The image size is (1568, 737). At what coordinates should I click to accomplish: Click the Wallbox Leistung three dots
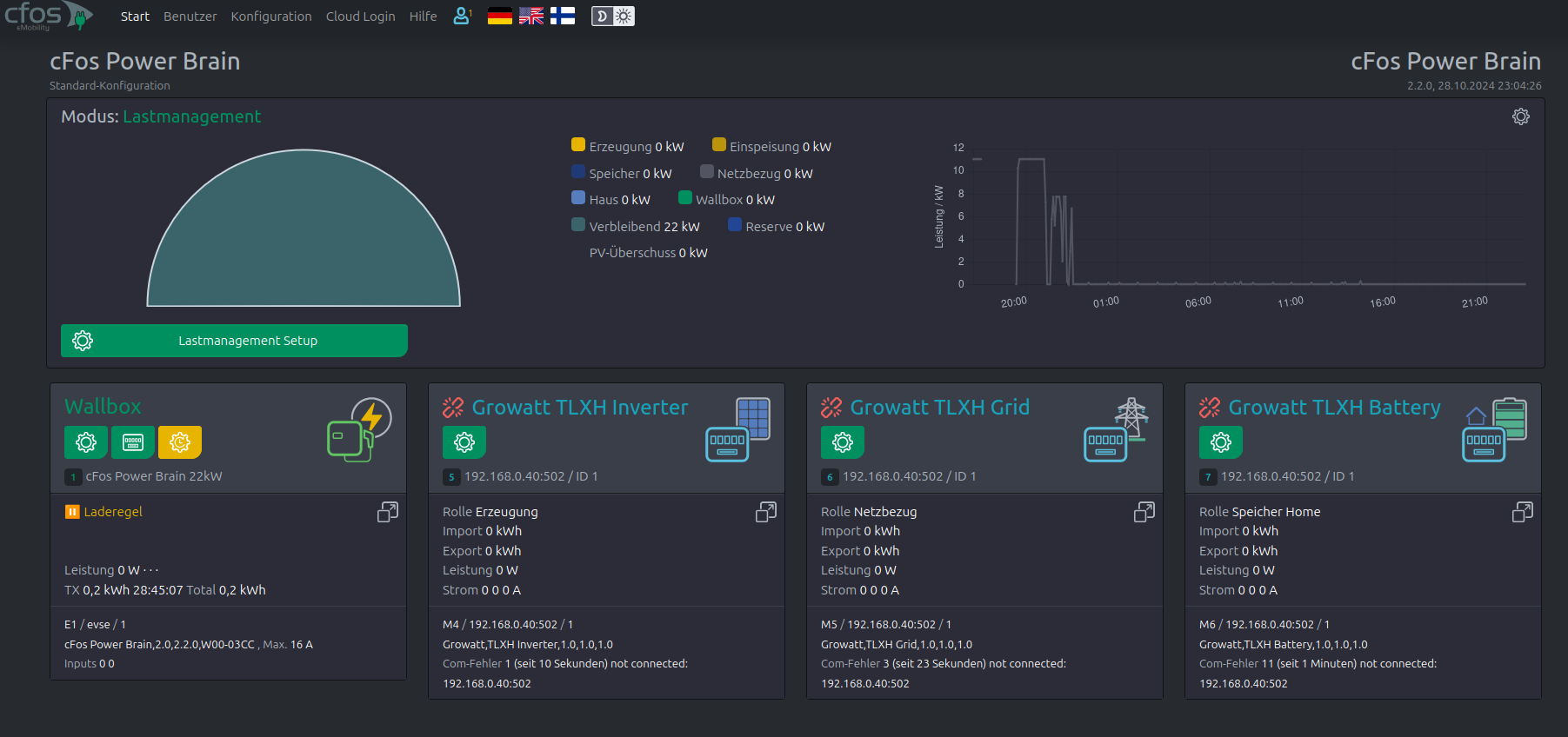coord(151,570)
